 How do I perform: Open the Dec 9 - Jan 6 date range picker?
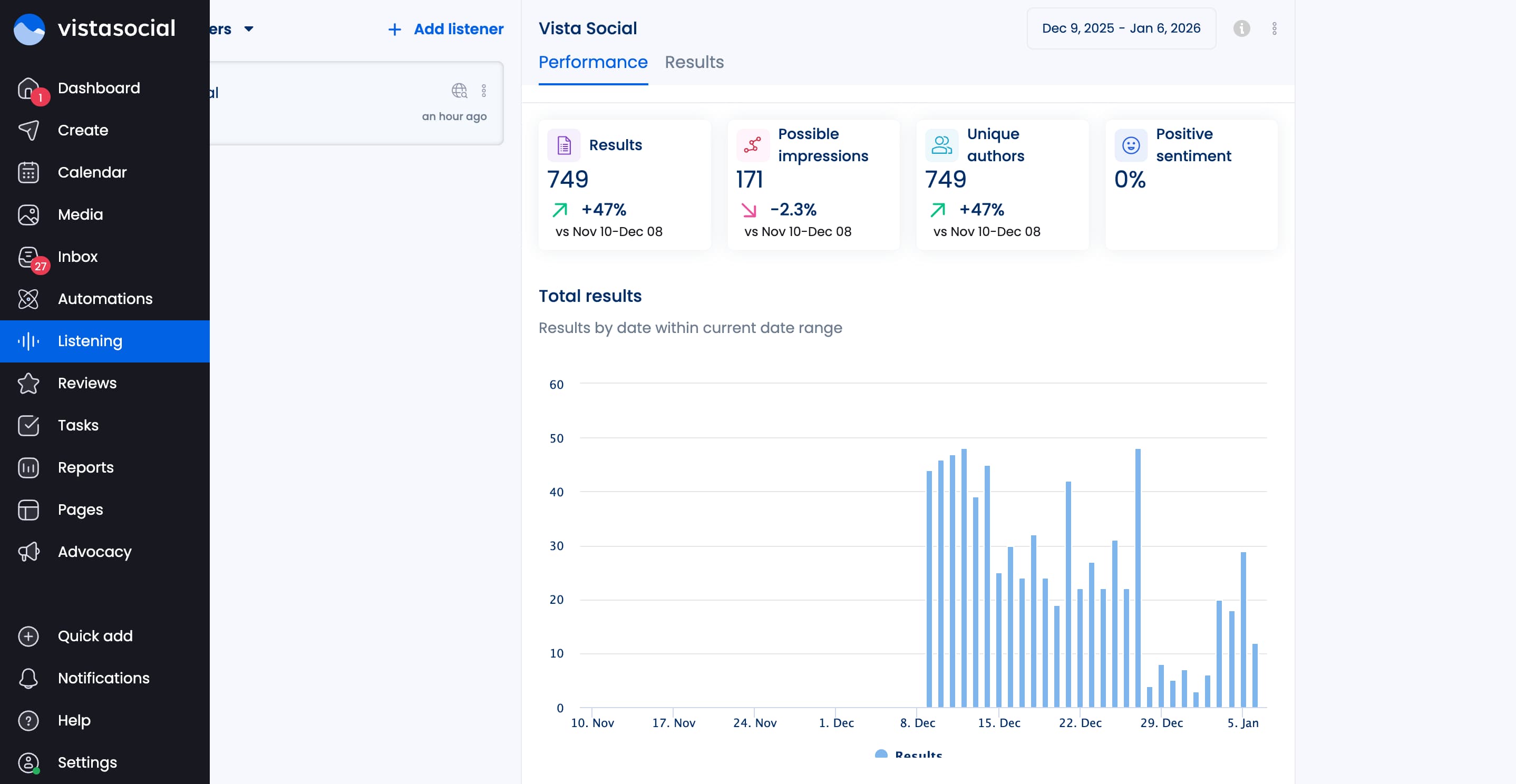click(x=1120, y=27)
